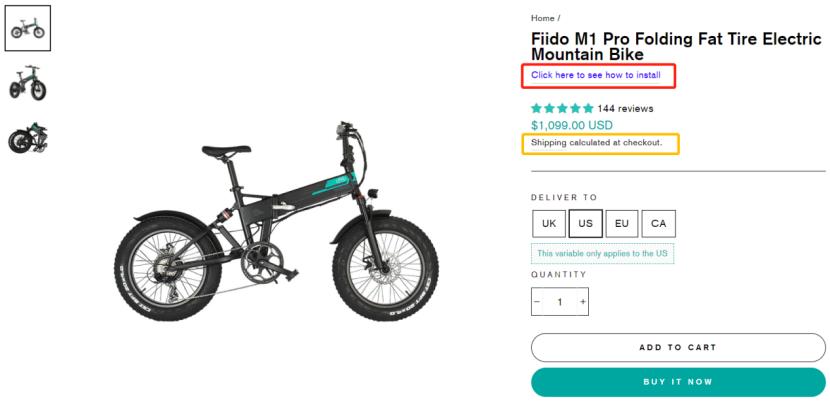Screen dimensions: 830x402
Task: Select the first bike thumbnail image
Action: 28,28
